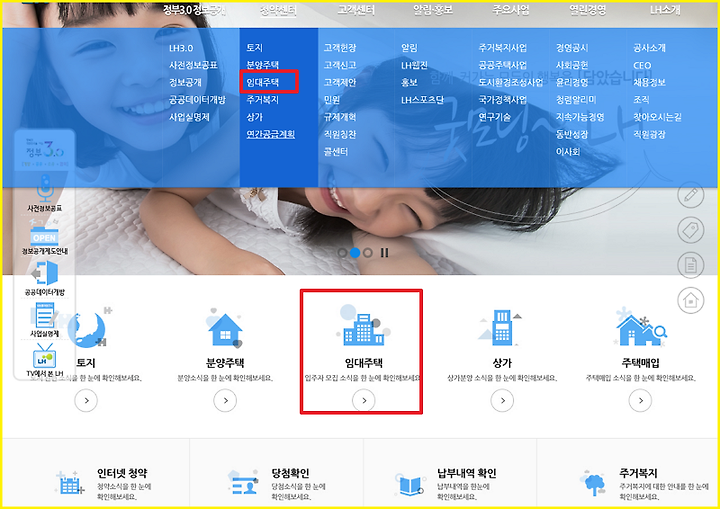
Task: Open the 열린경영 top menu
Action: [x=588, y=10]
